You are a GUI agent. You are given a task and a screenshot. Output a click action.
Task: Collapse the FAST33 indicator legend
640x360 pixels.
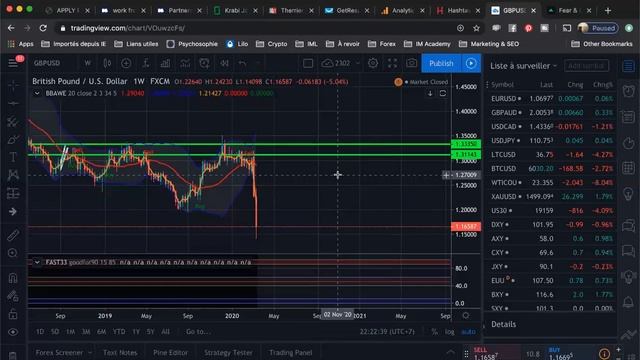click(x=37, y=262)
